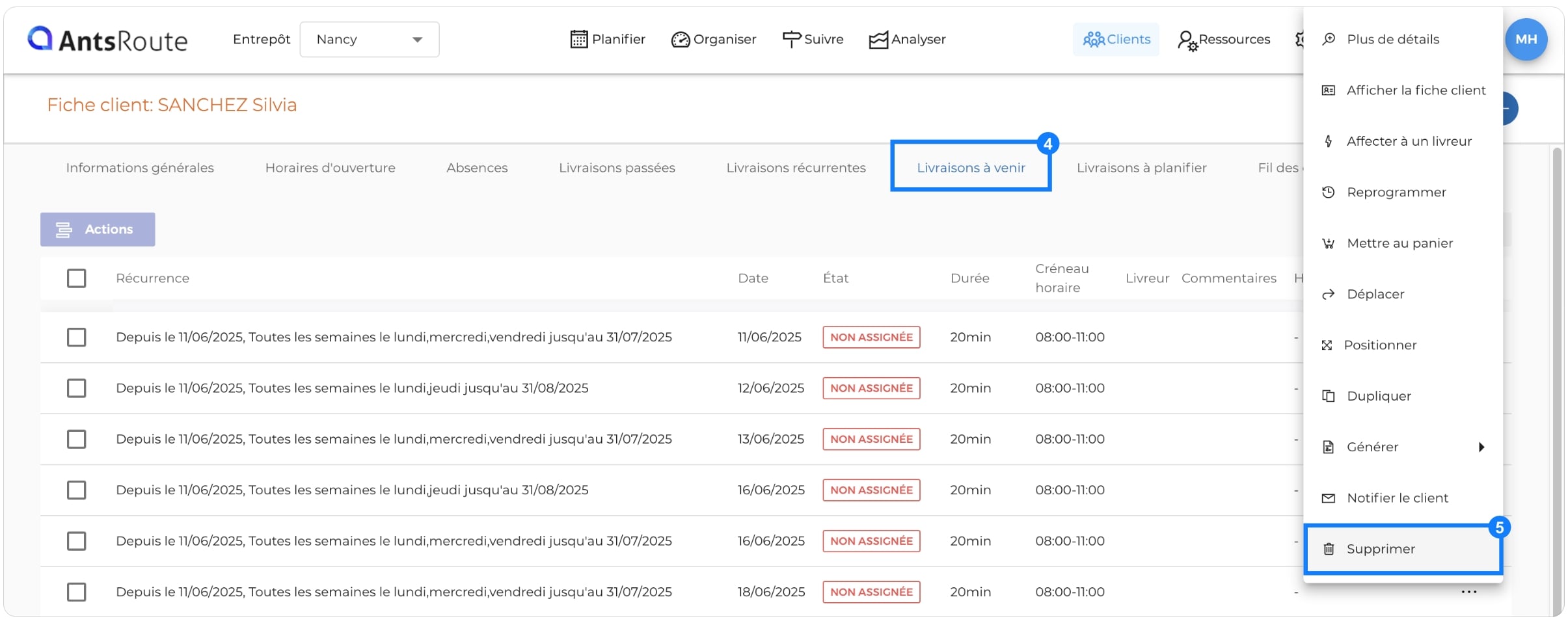Screen dimensions: 1568x623
Task: Click the Ressources person-gear icon
Action: [1187, 40]
